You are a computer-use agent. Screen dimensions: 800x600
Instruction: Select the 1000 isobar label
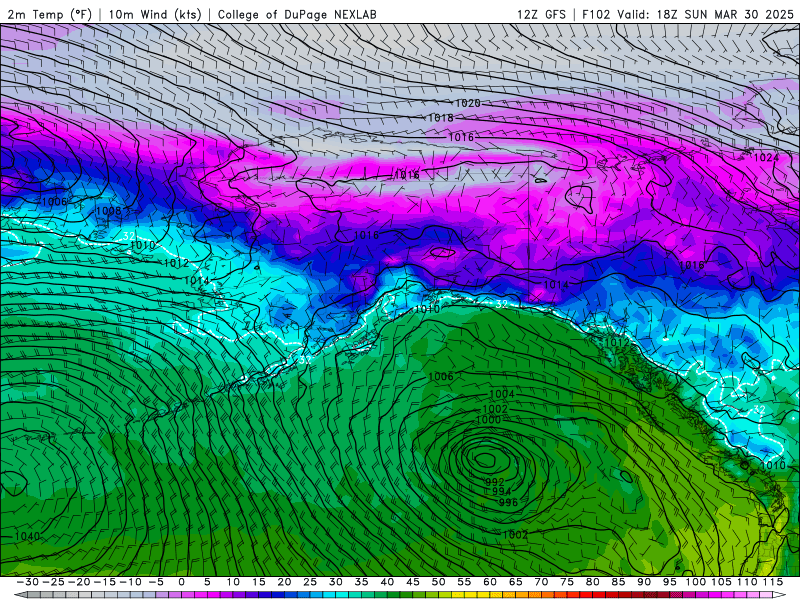point(488,420)
